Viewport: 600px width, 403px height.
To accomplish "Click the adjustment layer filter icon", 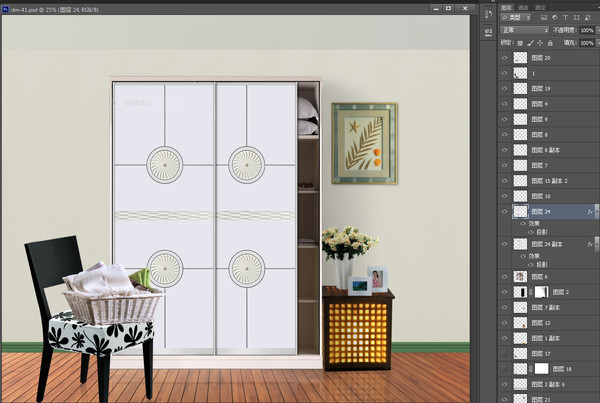I will coord(554,18).
